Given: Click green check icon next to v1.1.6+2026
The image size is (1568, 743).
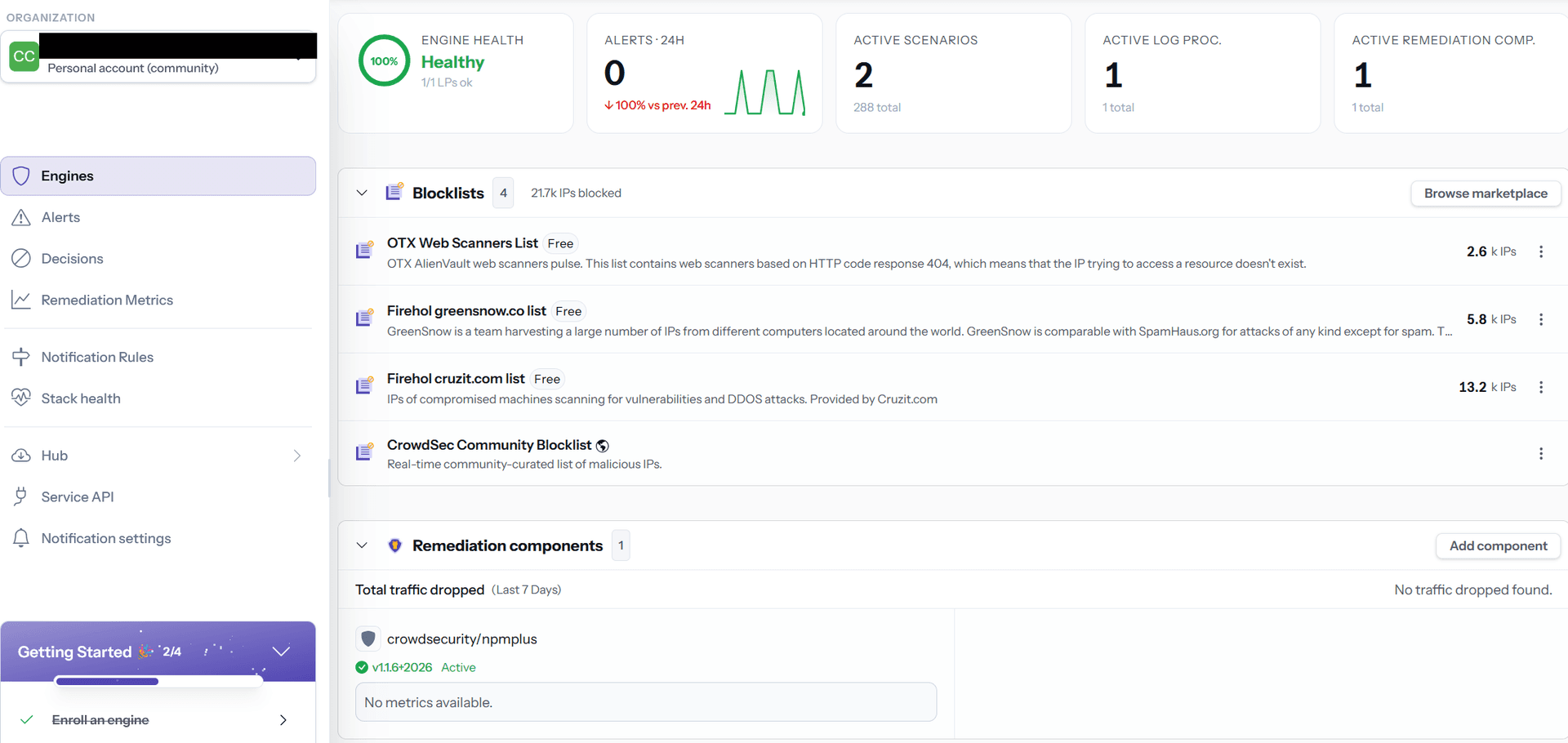Looking at the screenshot, I should pyautogui.click(x=362, y=667).
